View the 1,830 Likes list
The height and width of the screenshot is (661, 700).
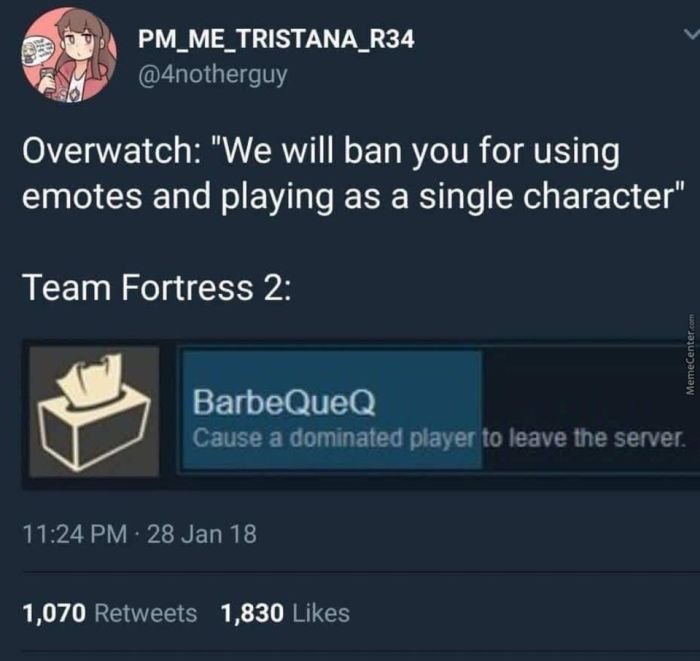(285, 613)
